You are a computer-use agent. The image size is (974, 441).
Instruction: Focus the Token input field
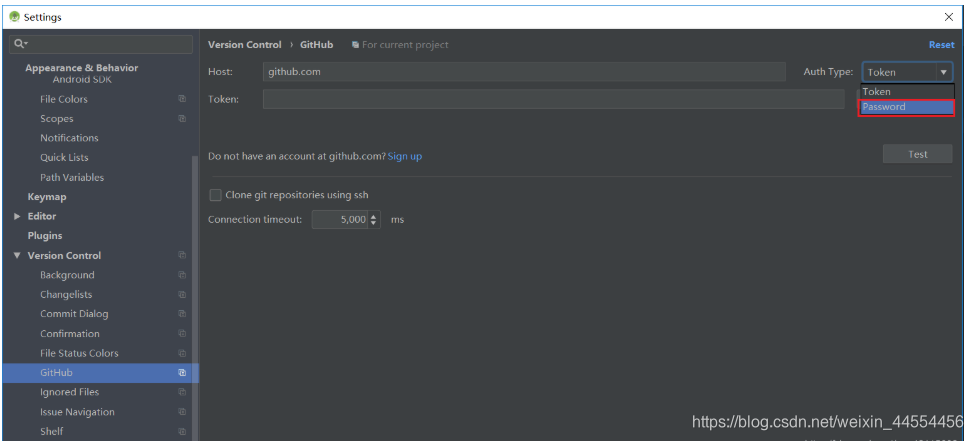coord(553,99)
